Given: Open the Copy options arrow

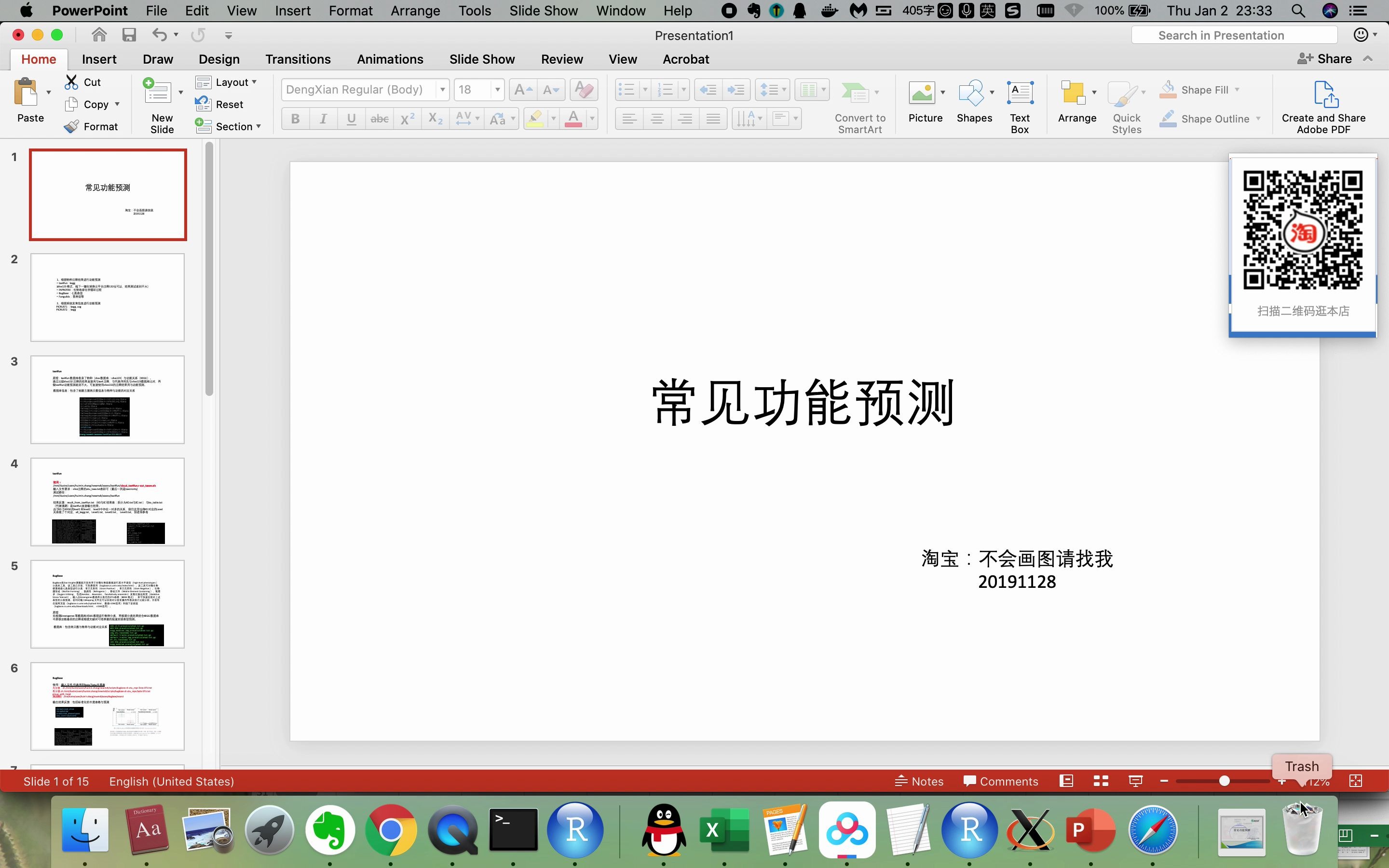Looking at the screenshot, I should tap(117, 104).
